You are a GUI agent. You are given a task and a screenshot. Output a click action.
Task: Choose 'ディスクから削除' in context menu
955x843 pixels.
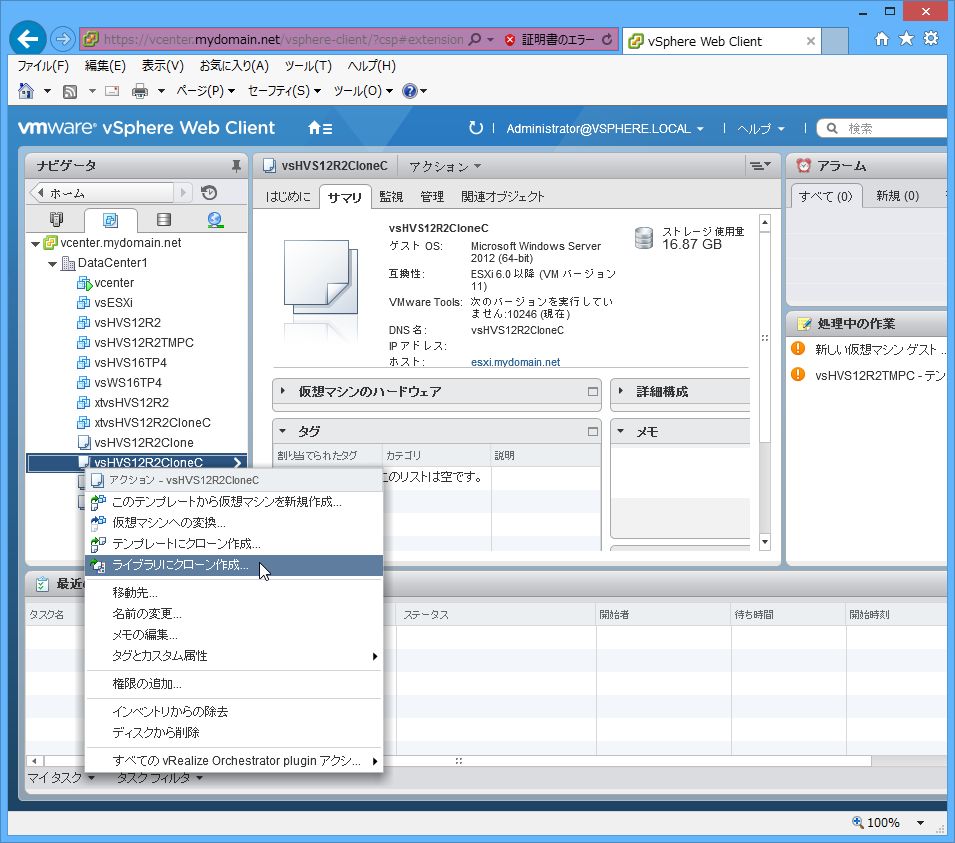tap(234, 733)
